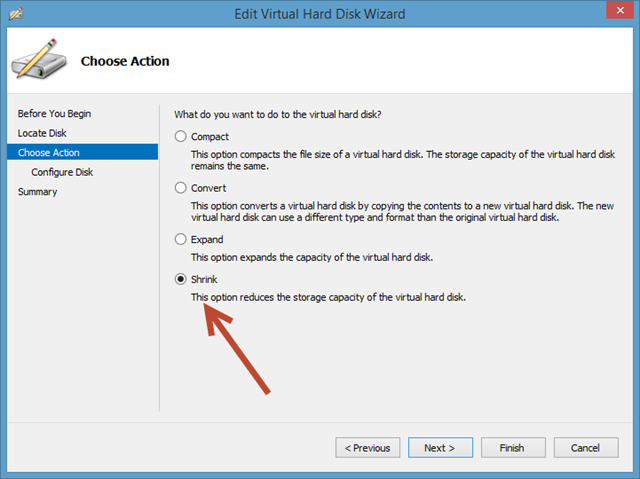Click the Previous button
The height and width of the screenshot is (479, 640).
368,447
